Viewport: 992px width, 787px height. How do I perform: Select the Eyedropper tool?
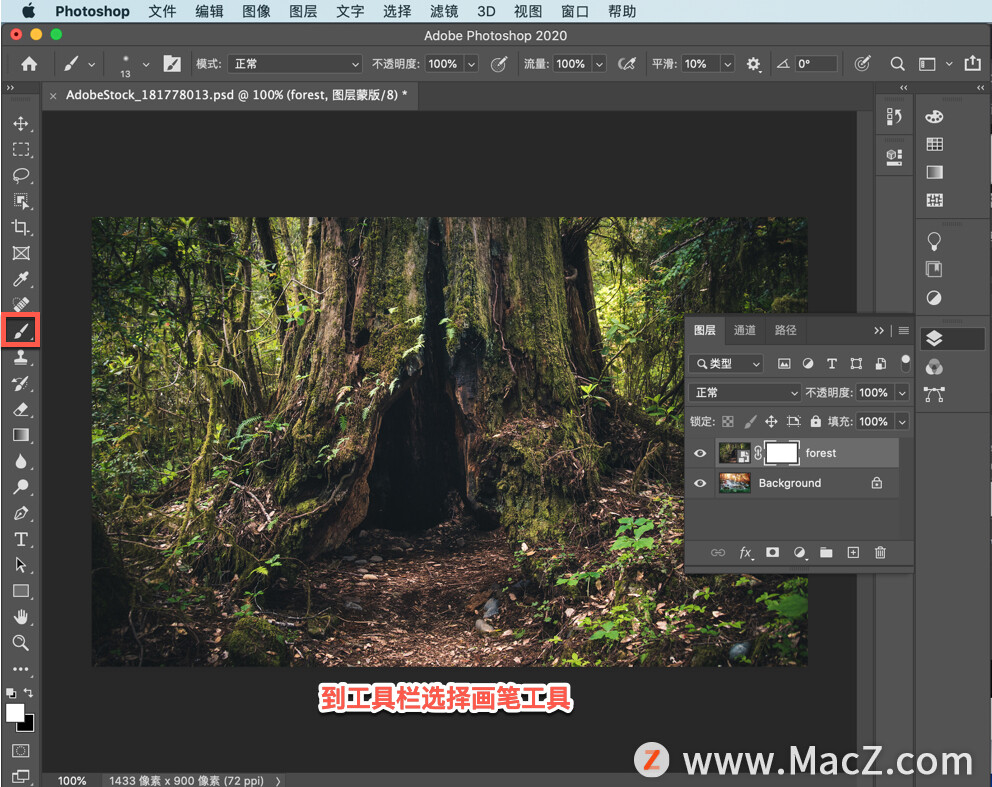click(20, 279)
